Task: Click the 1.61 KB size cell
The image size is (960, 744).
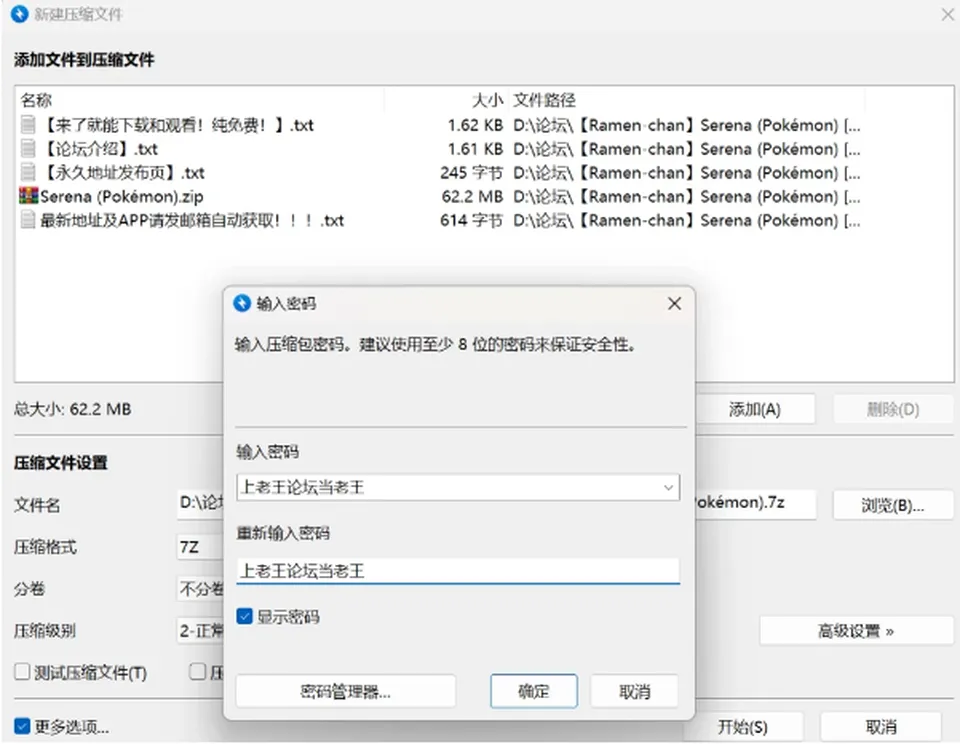Action: pyautogui.click(x=475, y=149)
